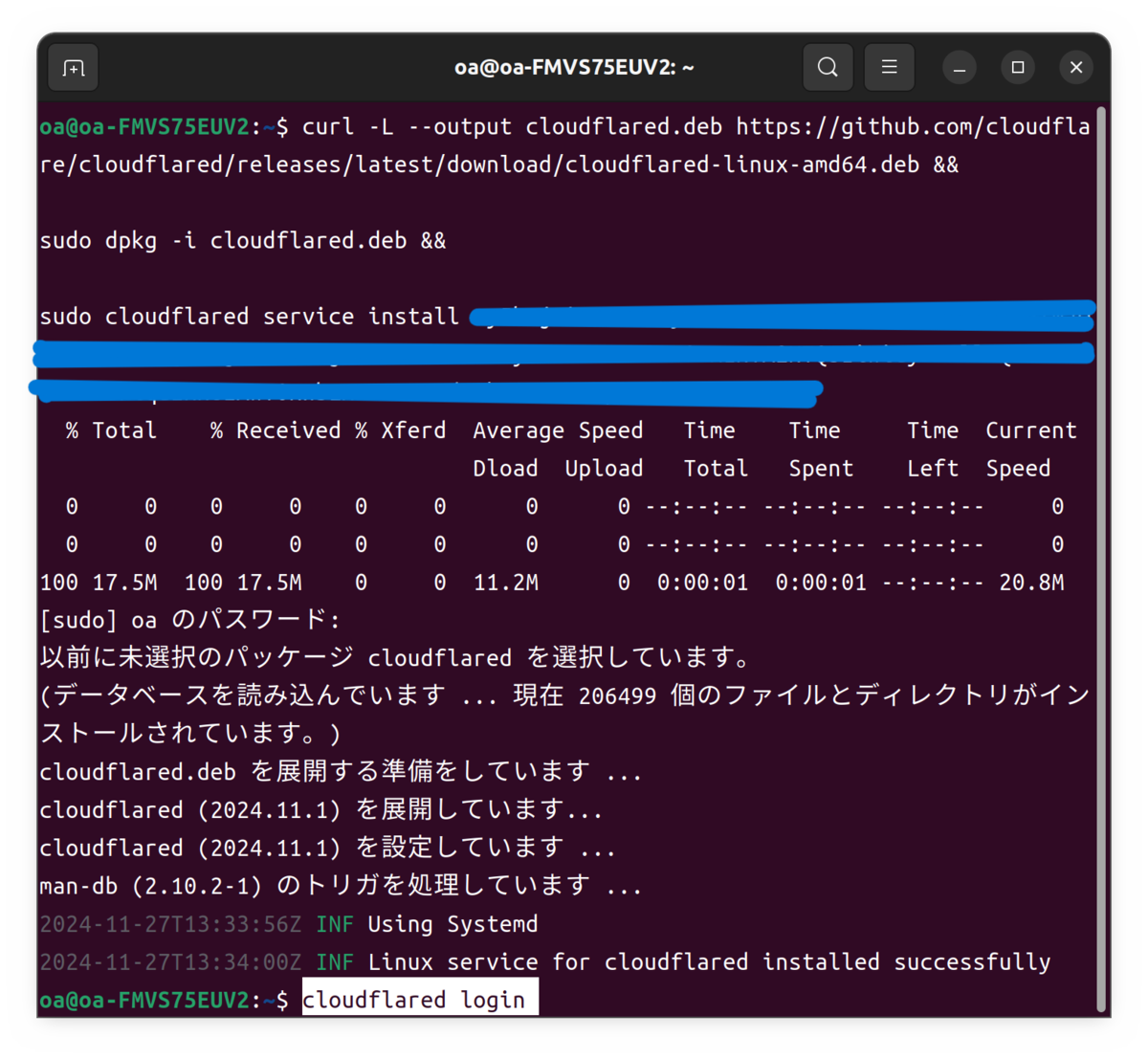Click the sudo cloudflared service install text
The height and width of the screenshot is (1059, 1148).
pos(250,317)
